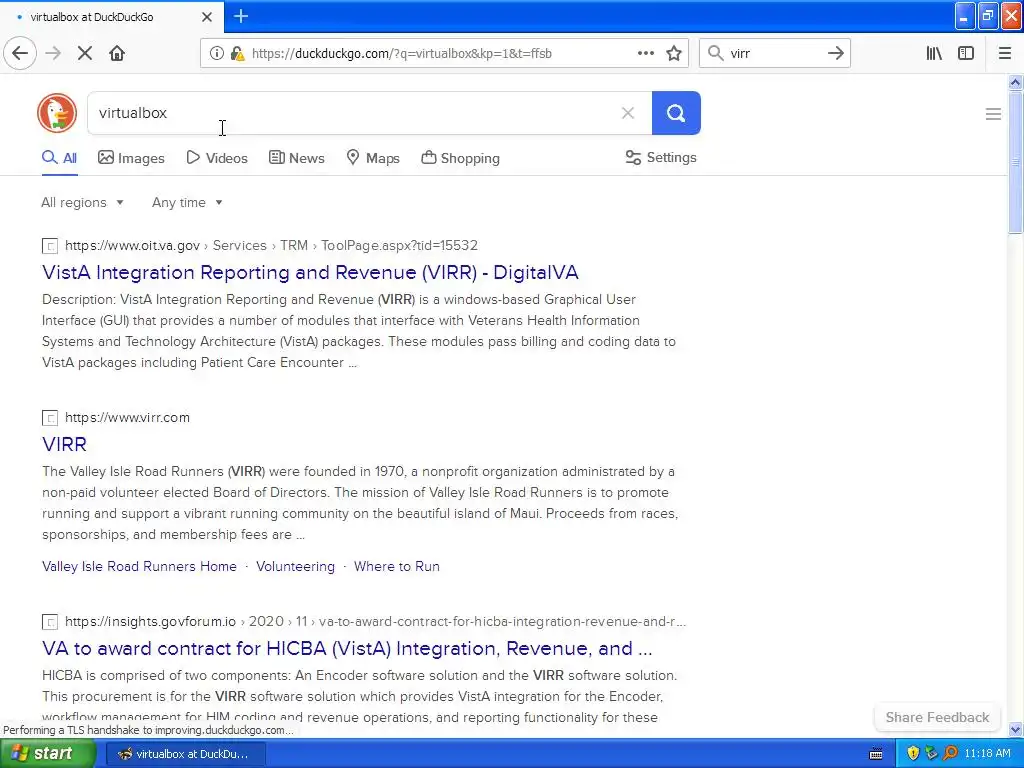Click the network tray icon beside the shield

click(931, 754)
